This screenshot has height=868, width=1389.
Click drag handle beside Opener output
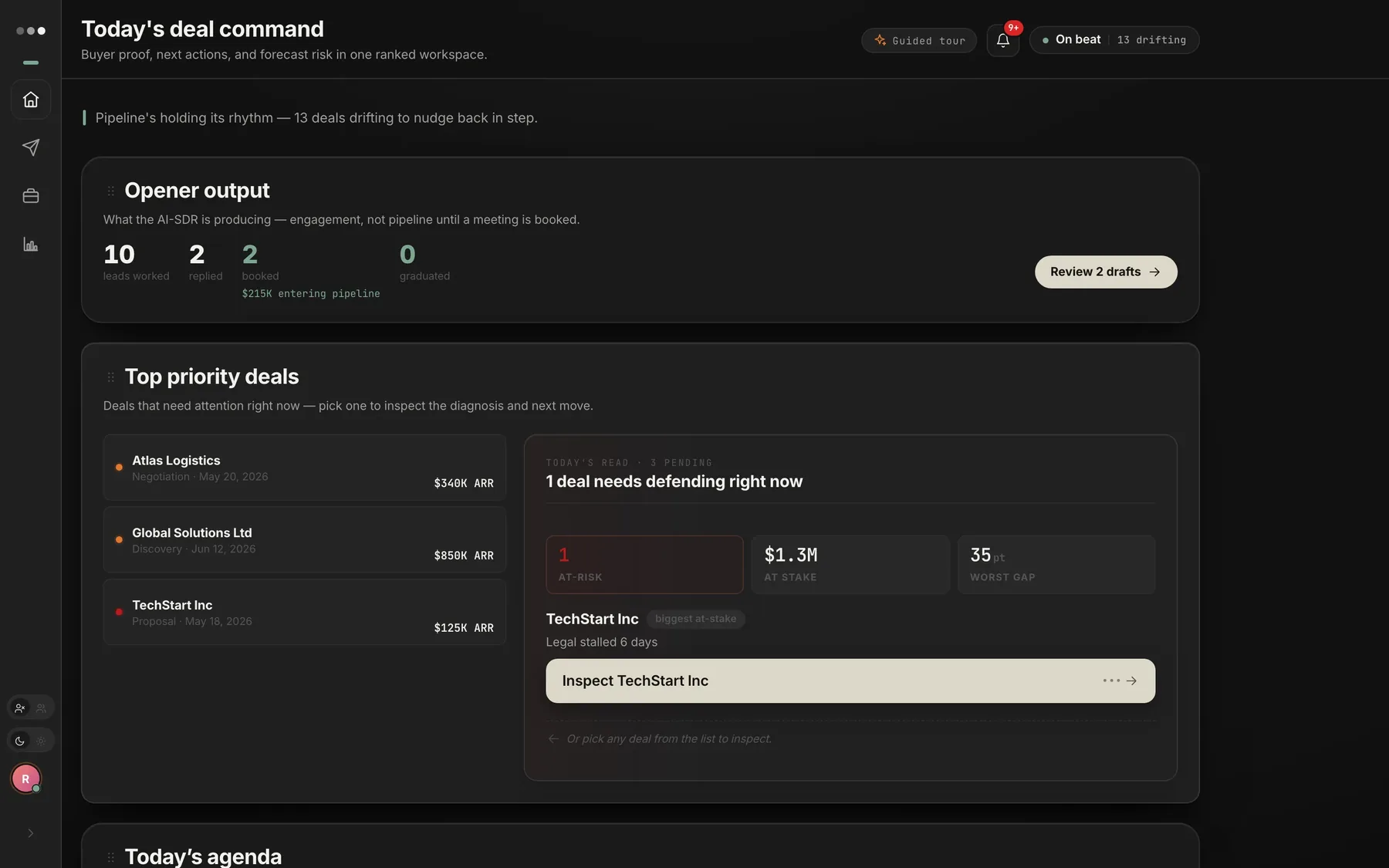(x=111, y=191)
